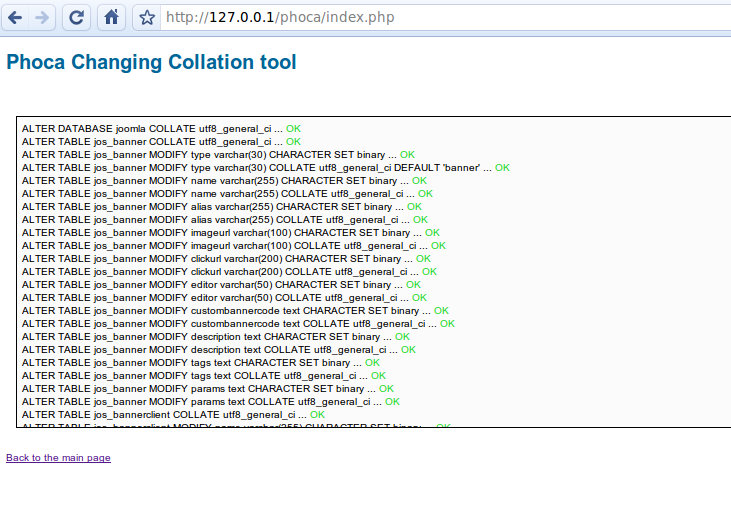Screen dimensions: 731x506
Task: Focus the address bar URL field
Action: pos(445,18)
